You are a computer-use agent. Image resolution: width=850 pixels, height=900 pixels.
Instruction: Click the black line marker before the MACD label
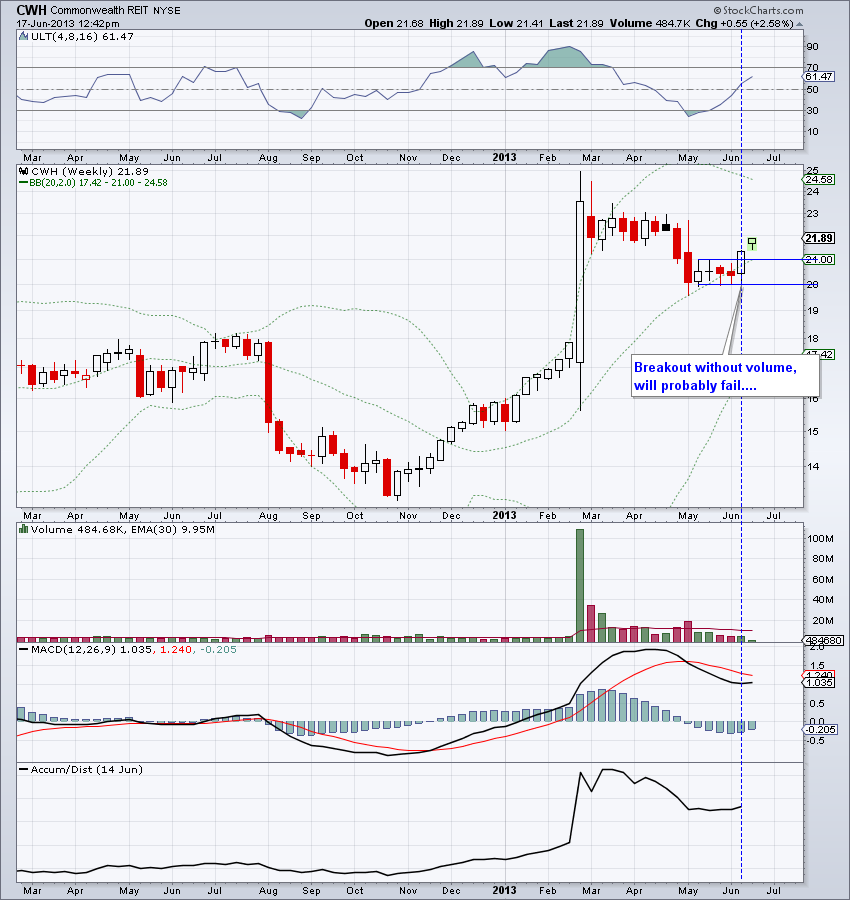click(24, 650)
